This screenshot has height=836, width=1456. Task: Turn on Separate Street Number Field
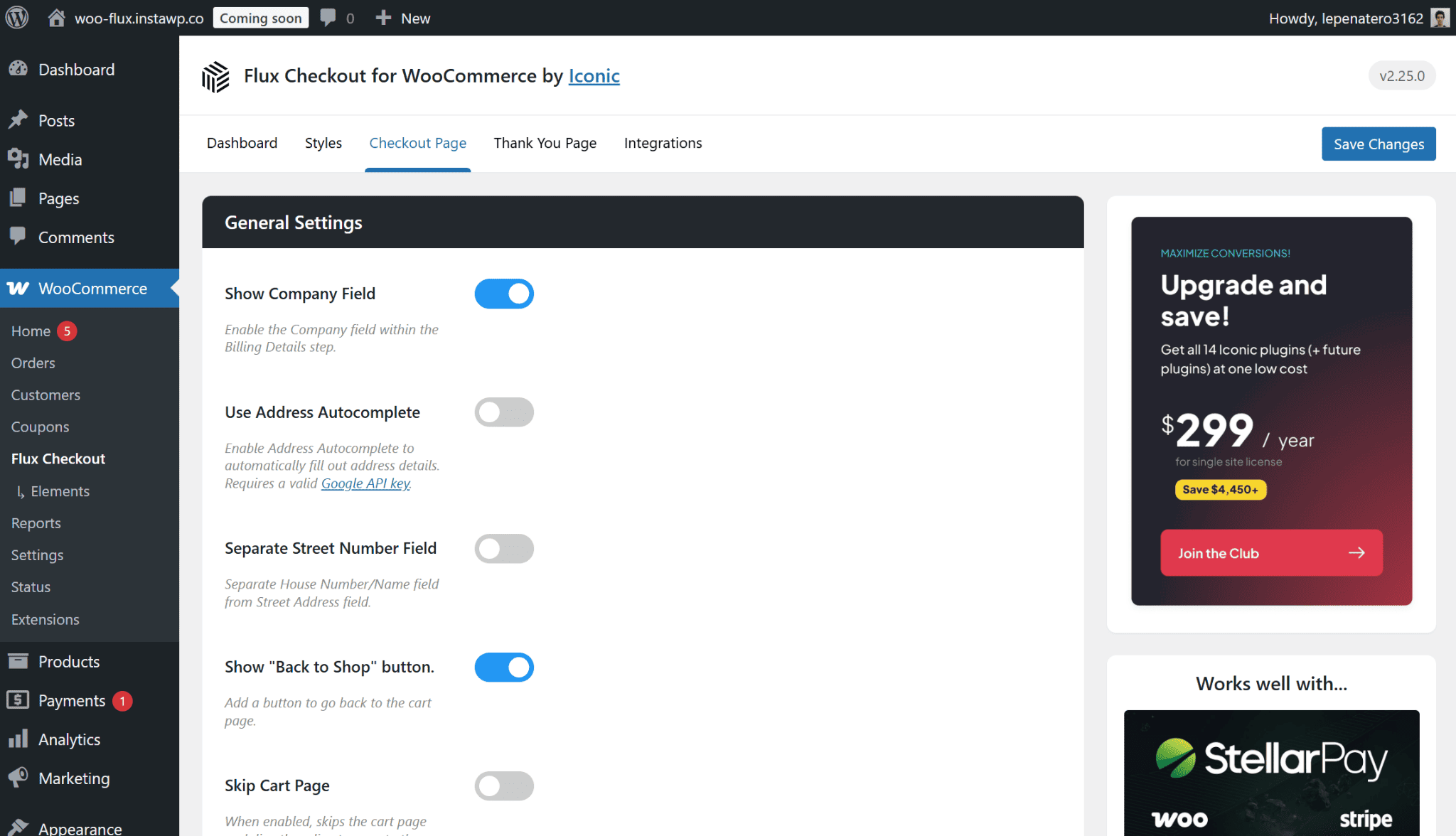tap(504, 548)
